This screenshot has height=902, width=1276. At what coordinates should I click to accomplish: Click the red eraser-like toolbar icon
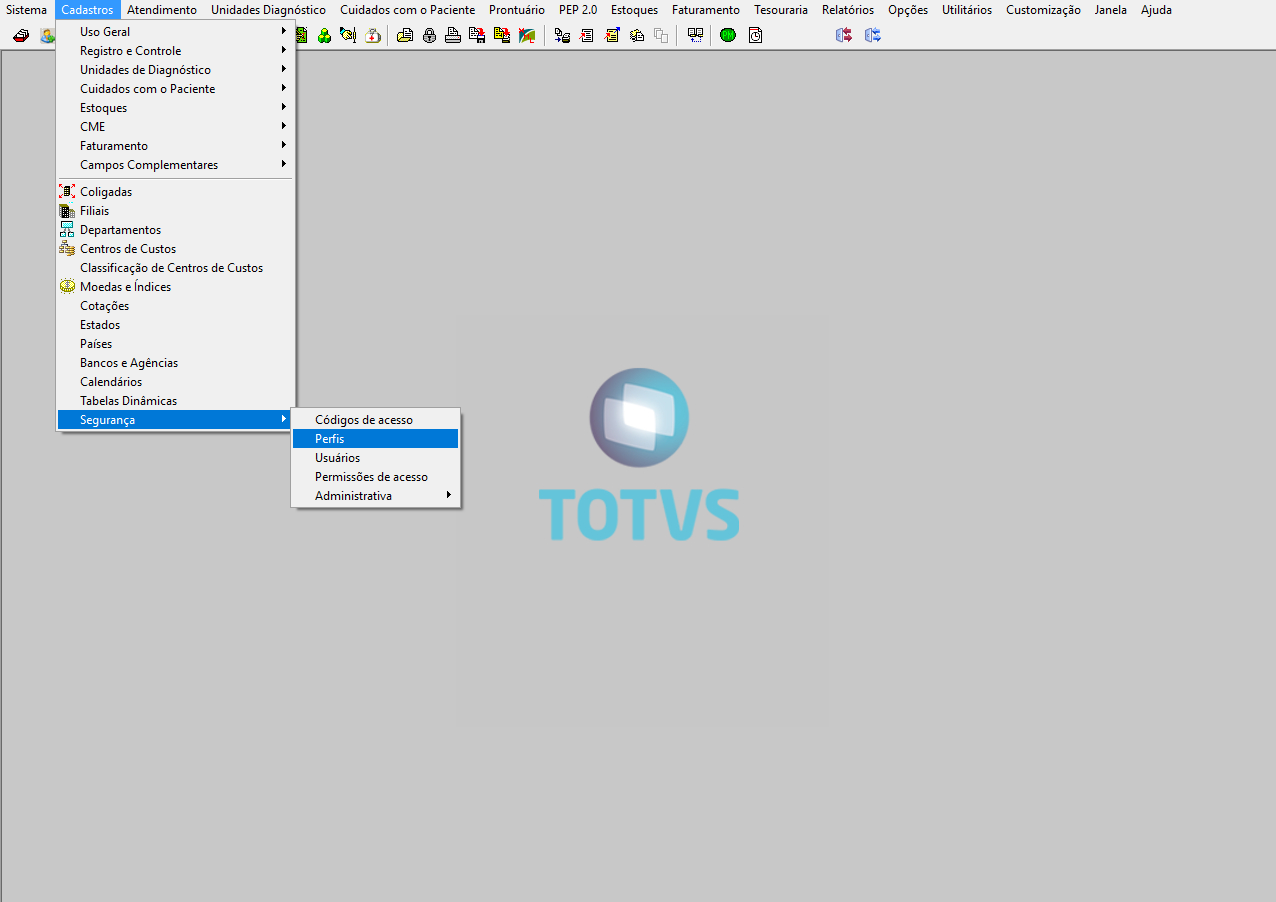click(21, 35)
